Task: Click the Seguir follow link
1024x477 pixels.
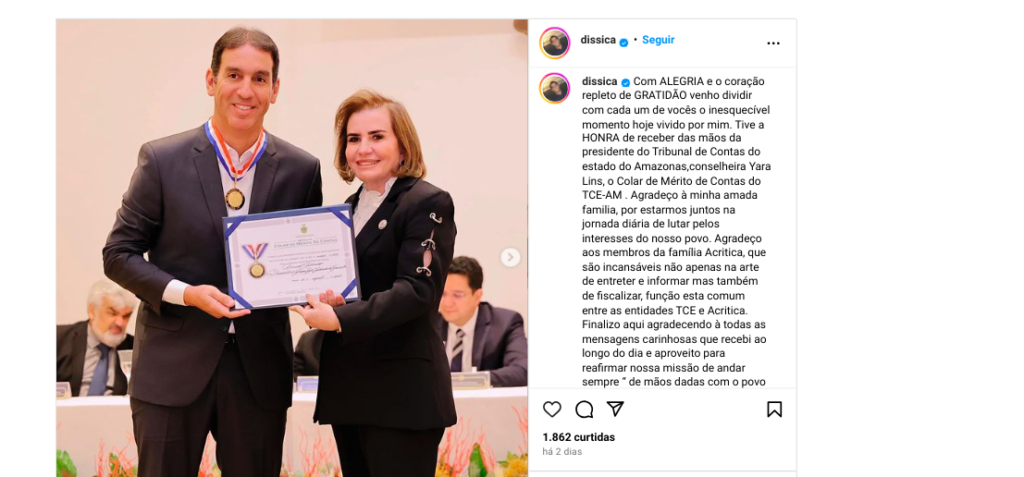Action: click(x=658, y=40)
